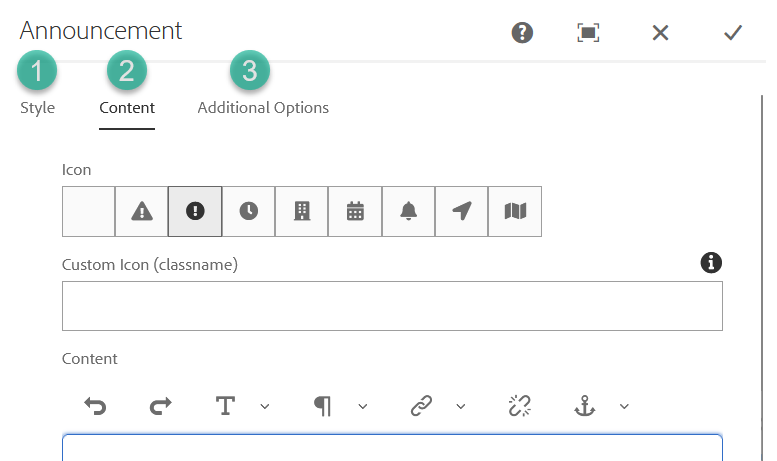Screen dimensions: 777x461
Task: Pick the map icon option
Action: pos(515,211)
